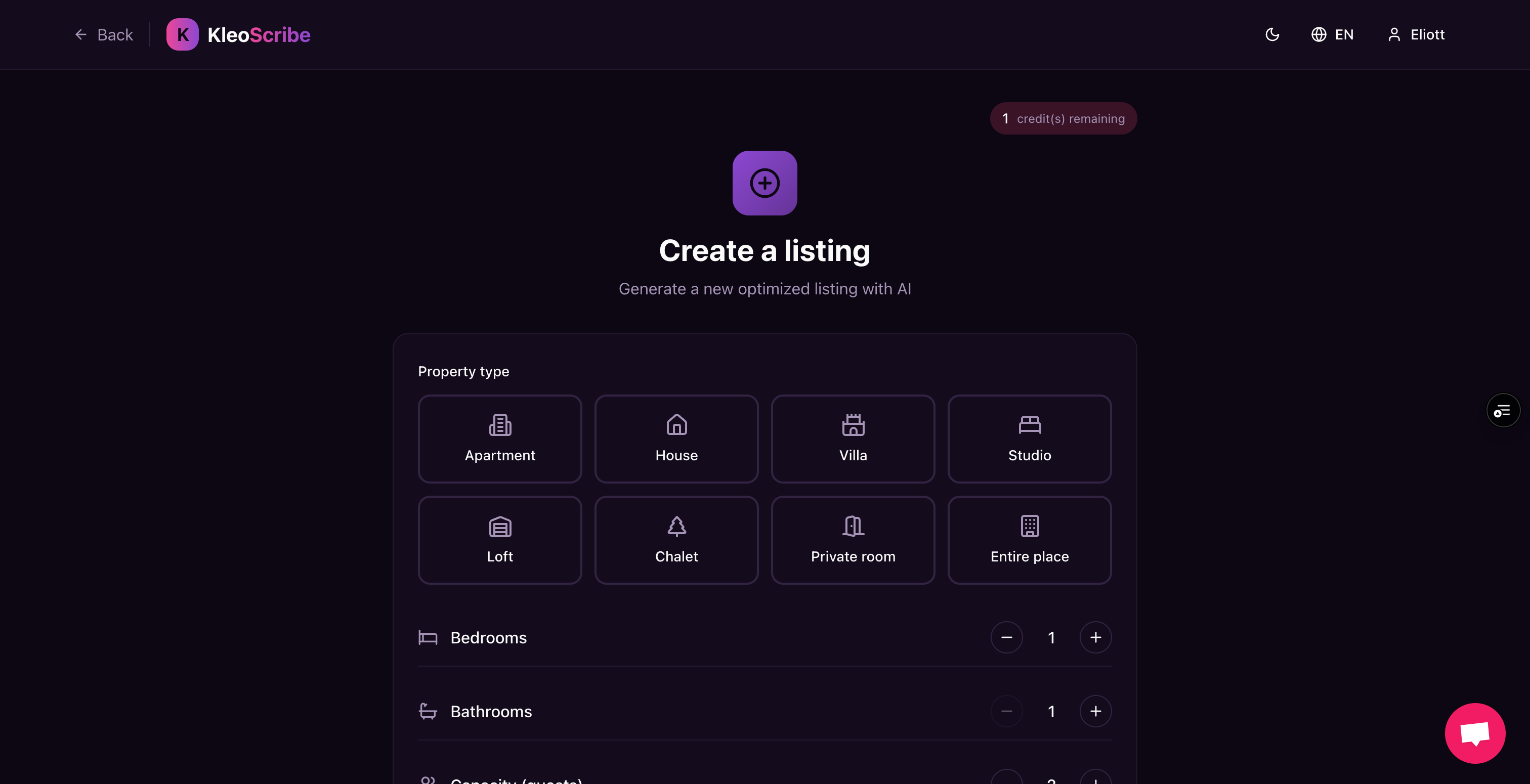Image resolution: width=1530 pixels, height=784 pixels.
Task: Increase the Bedrooms count
Action: pyautogui.click(x=1096, y=637)
